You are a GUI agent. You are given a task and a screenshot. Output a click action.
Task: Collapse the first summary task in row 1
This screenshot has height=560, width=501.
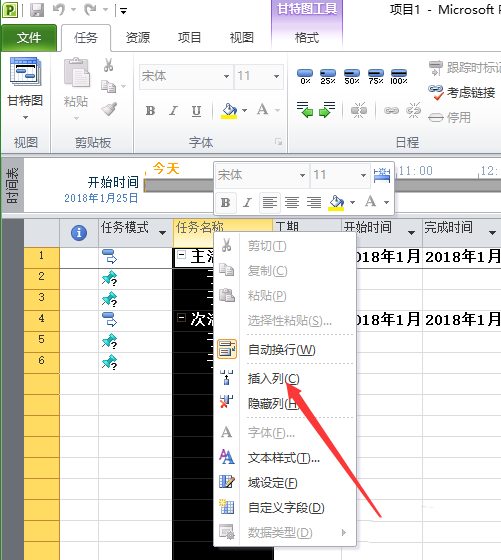click(x=181, y=255)
